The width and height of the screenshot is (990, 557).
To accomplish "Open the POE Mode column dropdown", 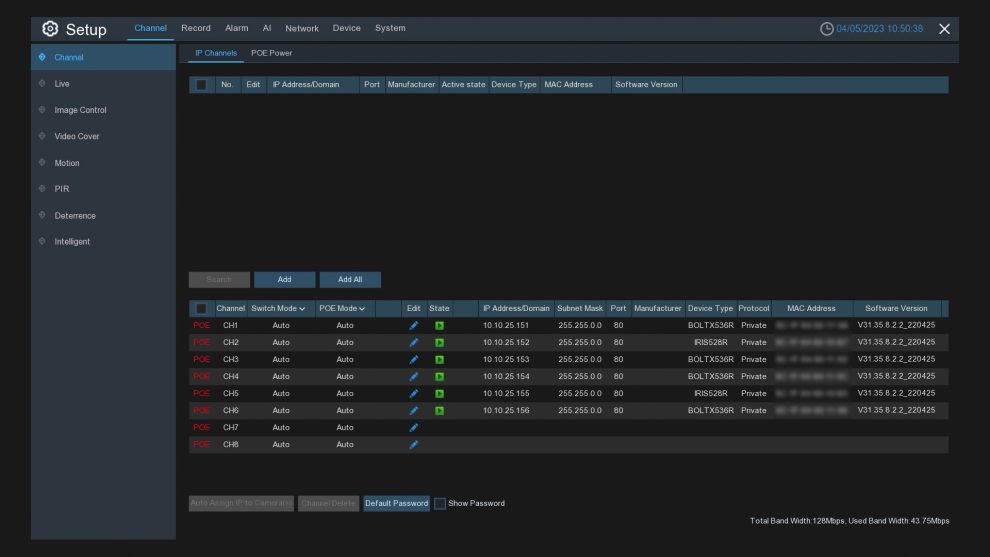I will 342,309.
